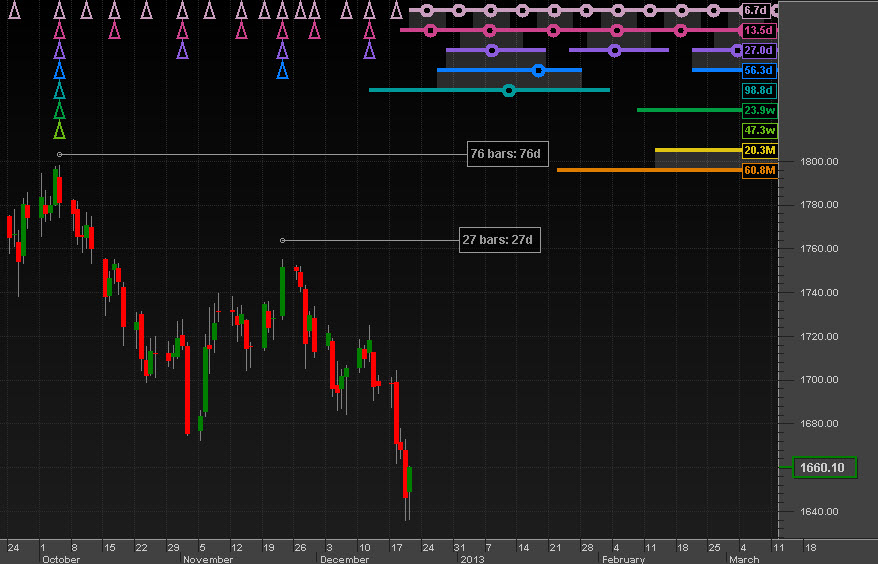Click the orange 60.8M cycle line
This screenshot has height=564, width=878.
tap(648, 170)
